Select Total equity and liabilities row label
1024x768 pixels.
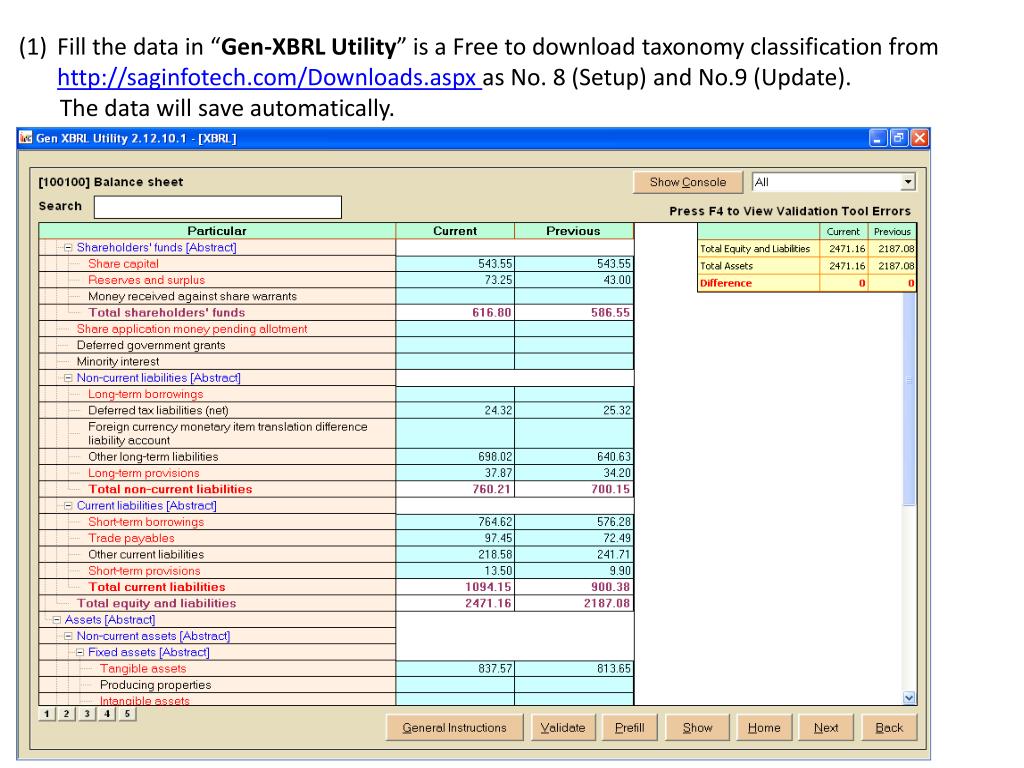(156, 603)
